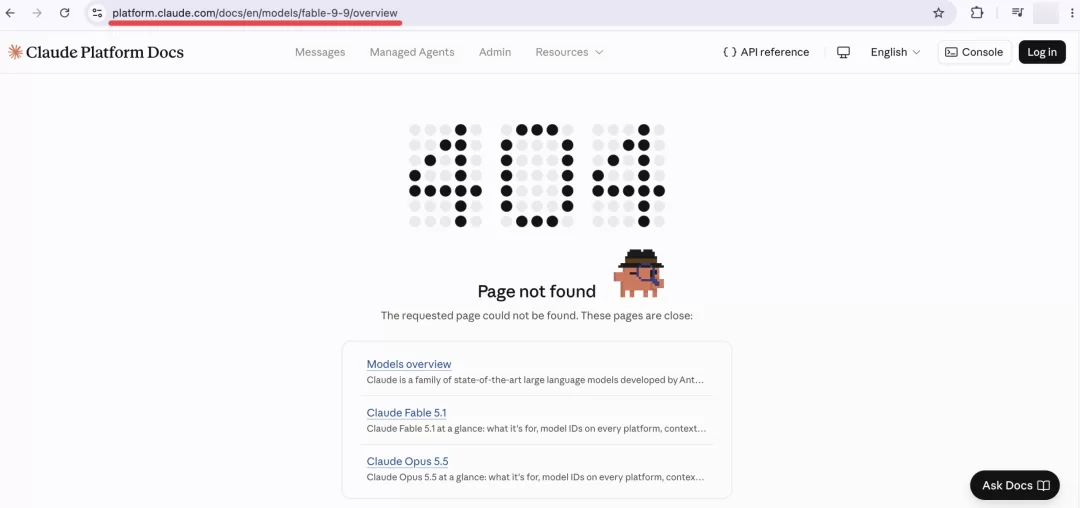The width and height of the screenshot is (1080, 508).
Task: Reload the page with the refresh icon
Action: 64,12
